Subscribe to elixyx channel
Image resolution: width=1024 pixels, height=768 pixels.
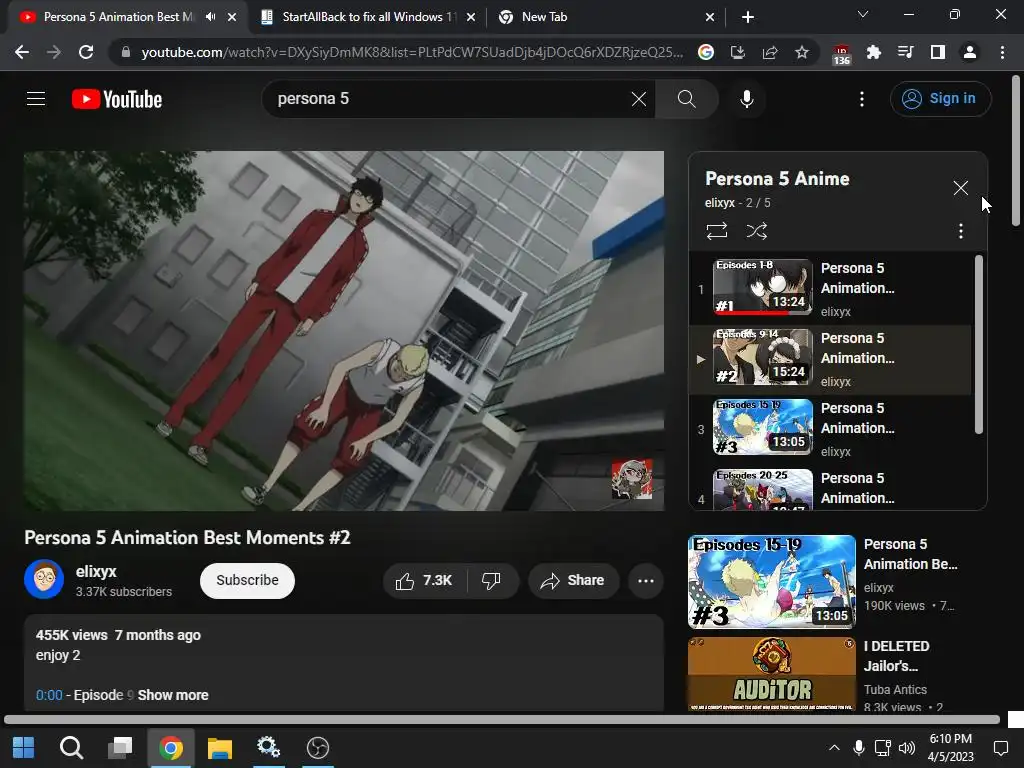coord(247,581)
